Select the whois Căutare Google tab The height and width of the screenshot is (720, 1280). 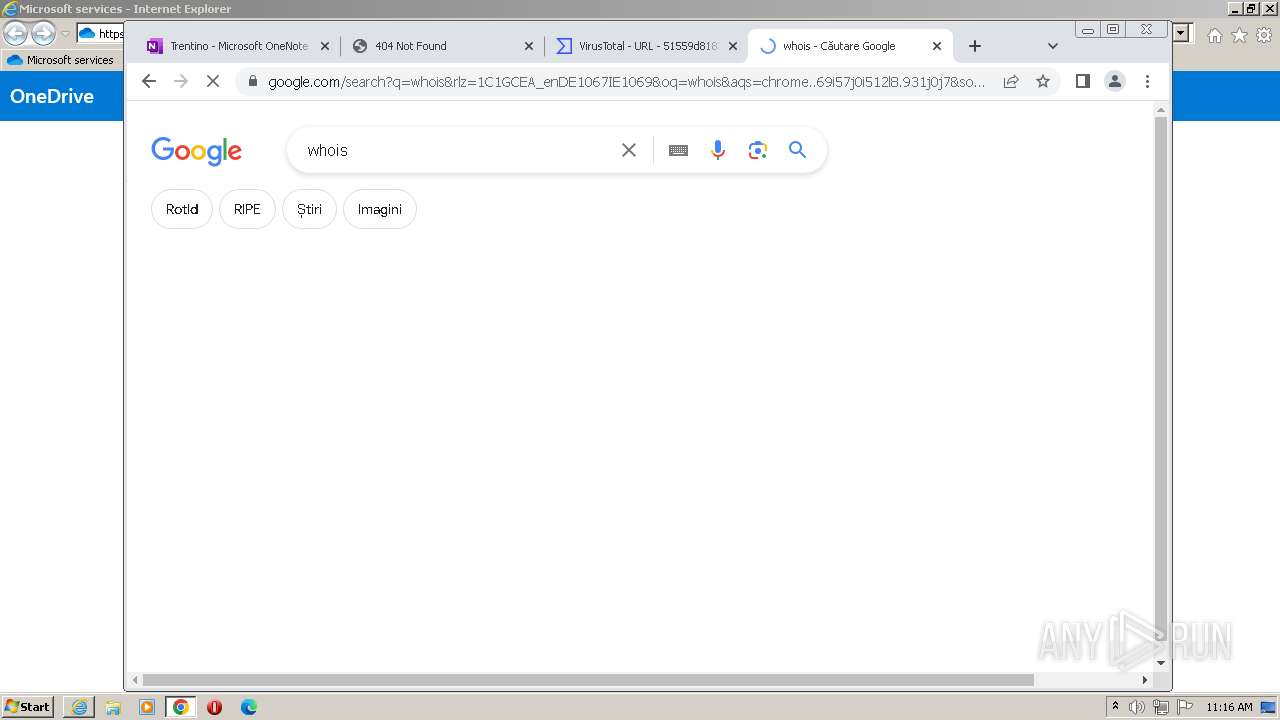tap(850, 46)
